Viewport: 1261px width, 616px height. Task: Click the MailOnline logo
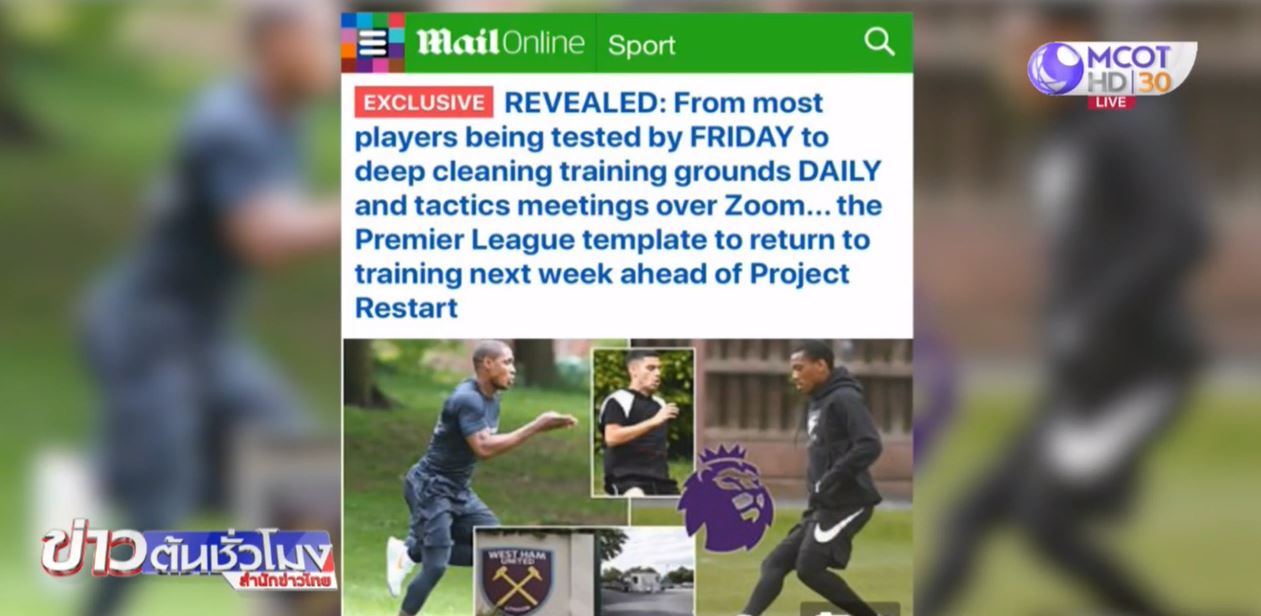(x=500, y=42)
